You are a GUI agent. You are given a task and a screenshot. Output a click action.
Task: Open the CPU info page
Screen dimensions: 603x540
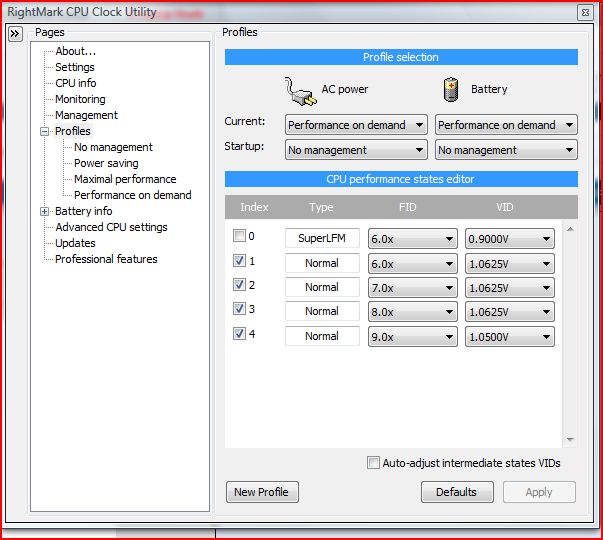click(75, 83)
